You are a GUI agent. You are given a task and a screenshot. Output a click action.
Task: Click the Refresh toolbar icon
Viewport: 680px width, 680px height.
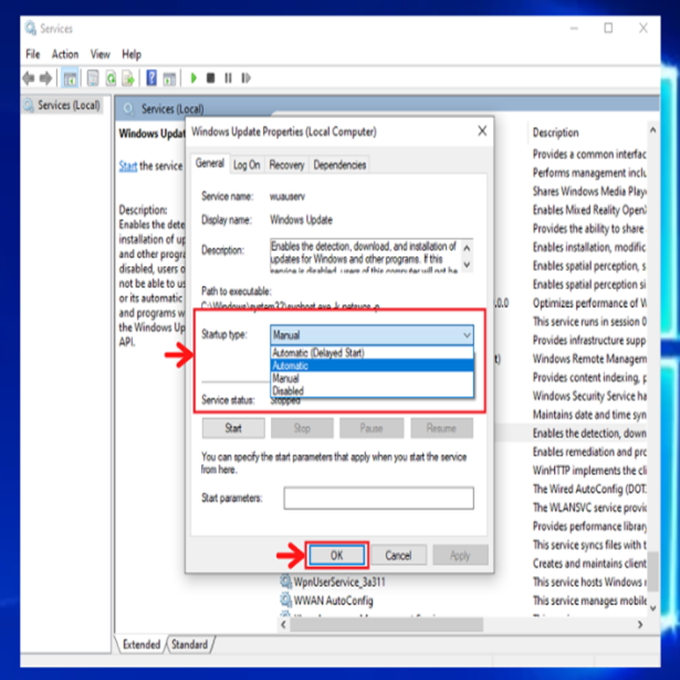[x=111, y=78]
